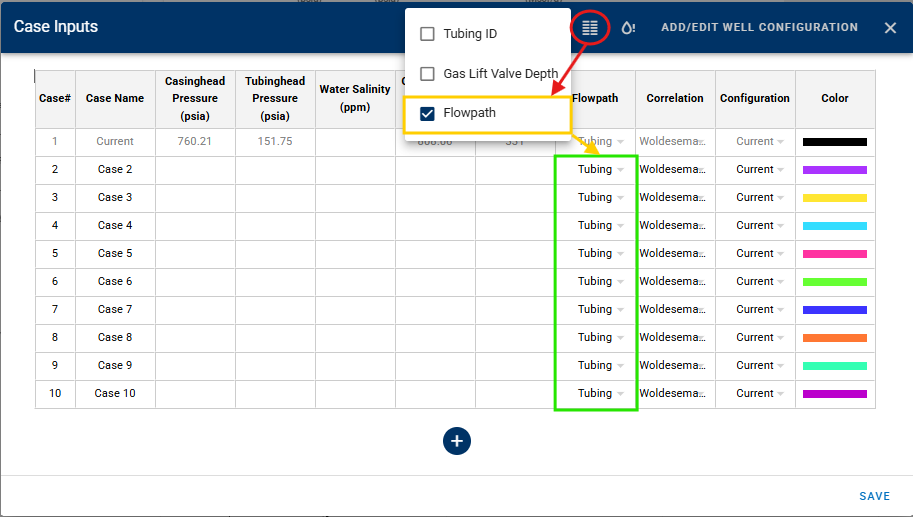913x517 pixels.
Task: Select the 760.21 casinghead pressure value
Action: click(x=194, y=141)
